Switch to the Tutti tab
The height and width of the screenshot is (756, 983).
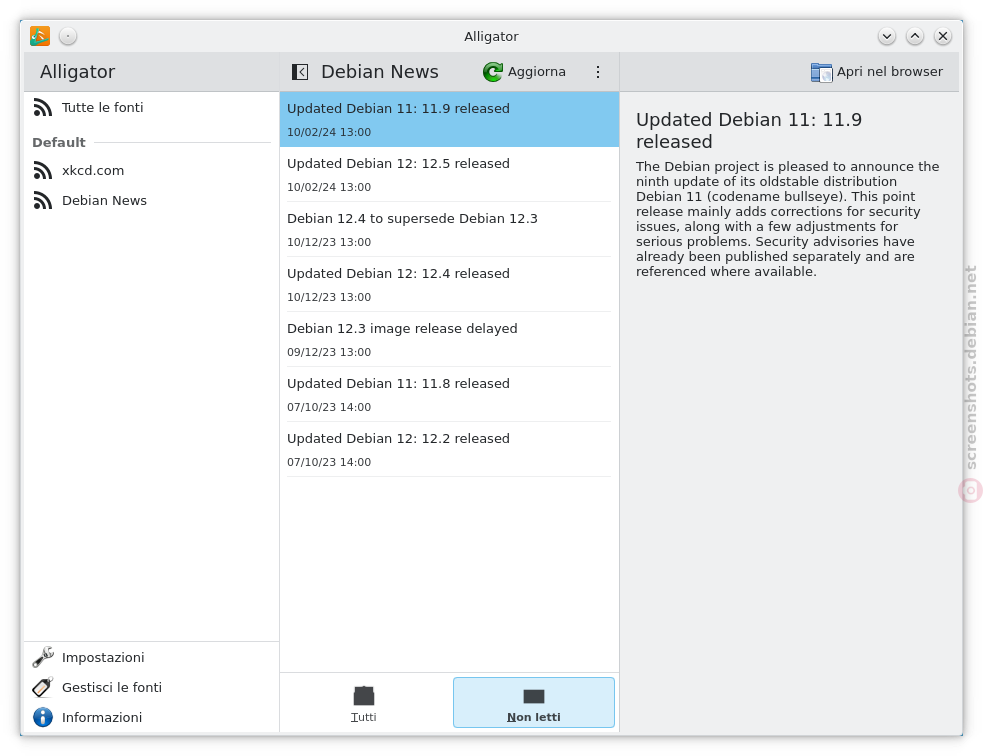click(x=364, y=703)
